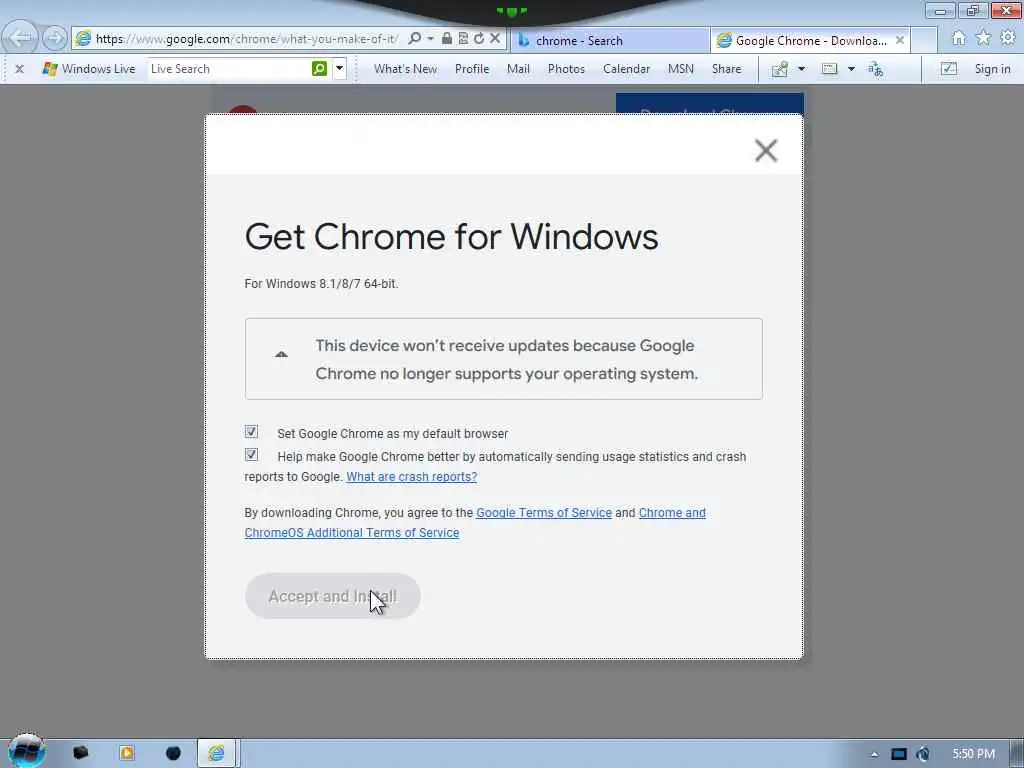
Task: Open the Tools gear menu
Action: pos(1008,39)
